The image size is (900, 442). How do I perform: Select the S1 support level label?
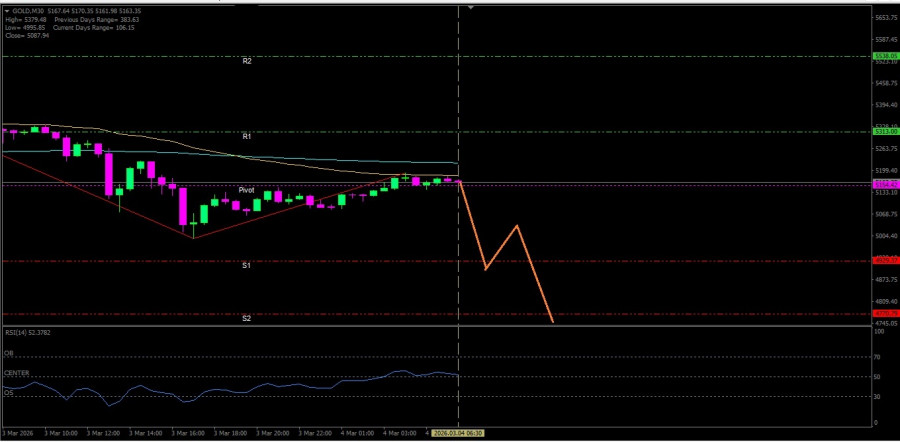pos(246,265)
